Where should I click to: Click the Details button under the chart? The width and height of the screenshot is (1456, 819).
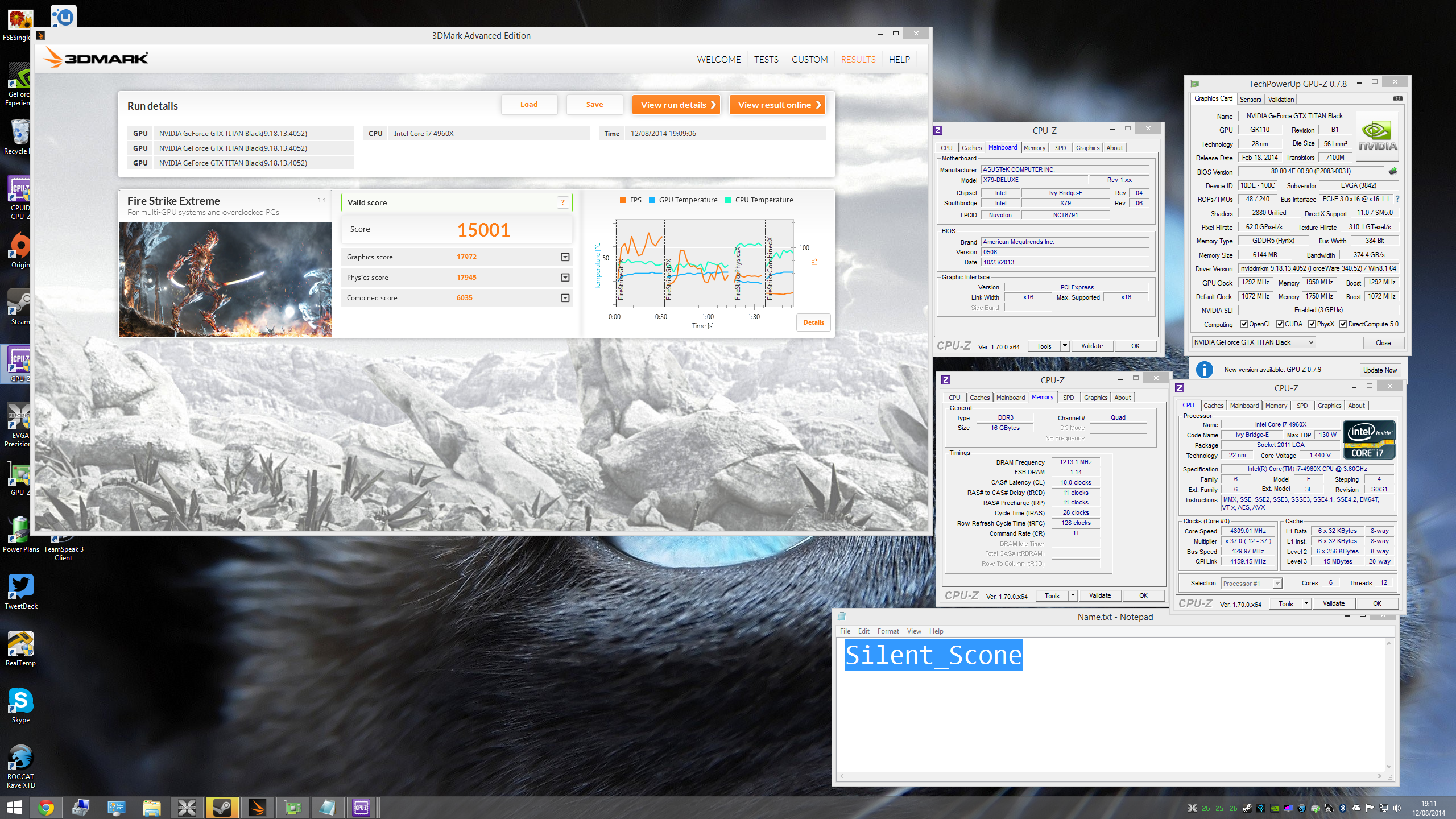(x=813, y=322)
